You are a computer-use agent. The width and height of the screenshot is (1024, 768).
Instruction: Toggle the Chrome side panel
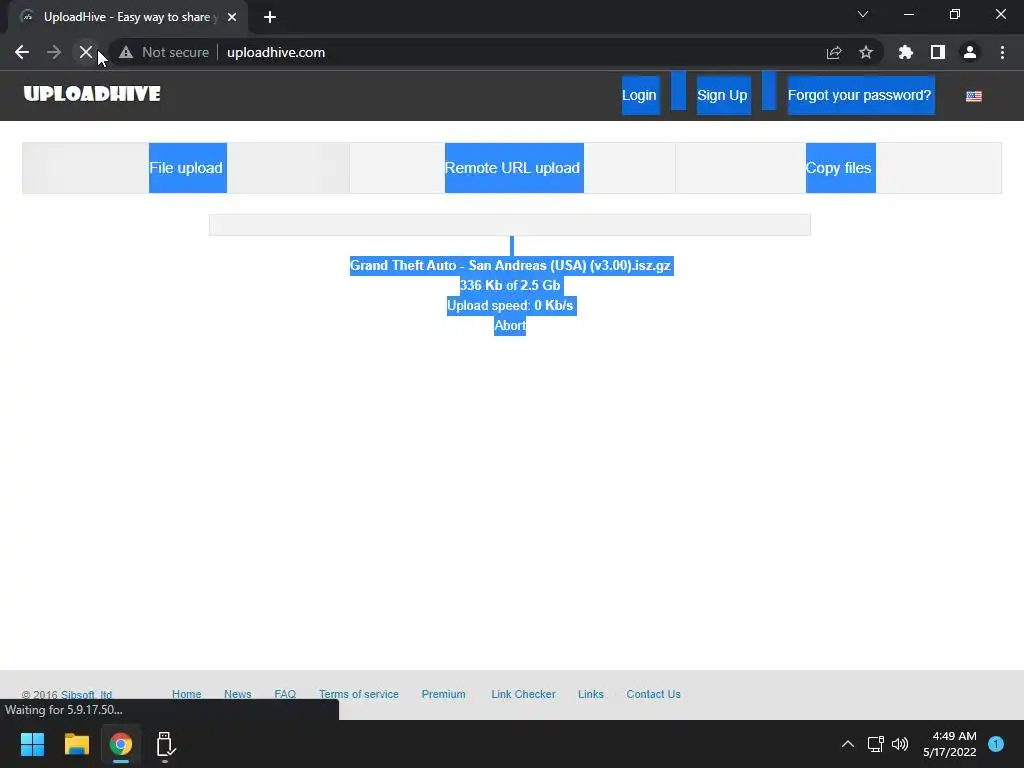tap(938, 52)
